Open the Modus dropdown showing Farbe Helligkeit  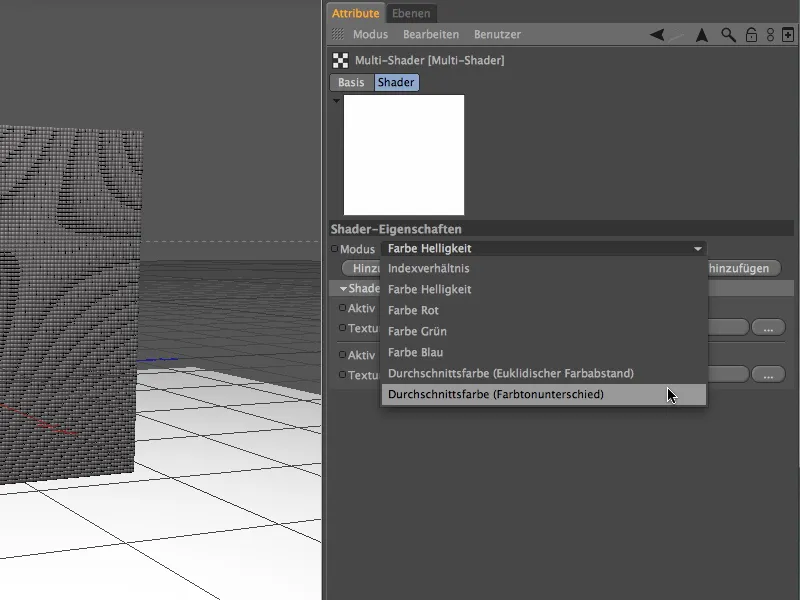coord(540,248)
